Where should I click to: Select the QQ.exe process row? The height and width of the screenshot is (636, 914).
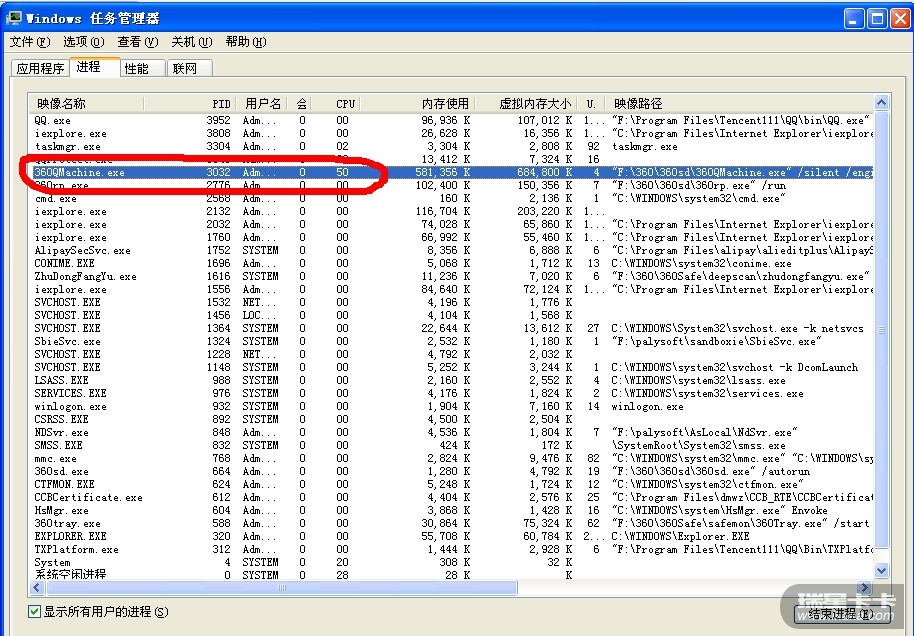(x=451, y=120)
